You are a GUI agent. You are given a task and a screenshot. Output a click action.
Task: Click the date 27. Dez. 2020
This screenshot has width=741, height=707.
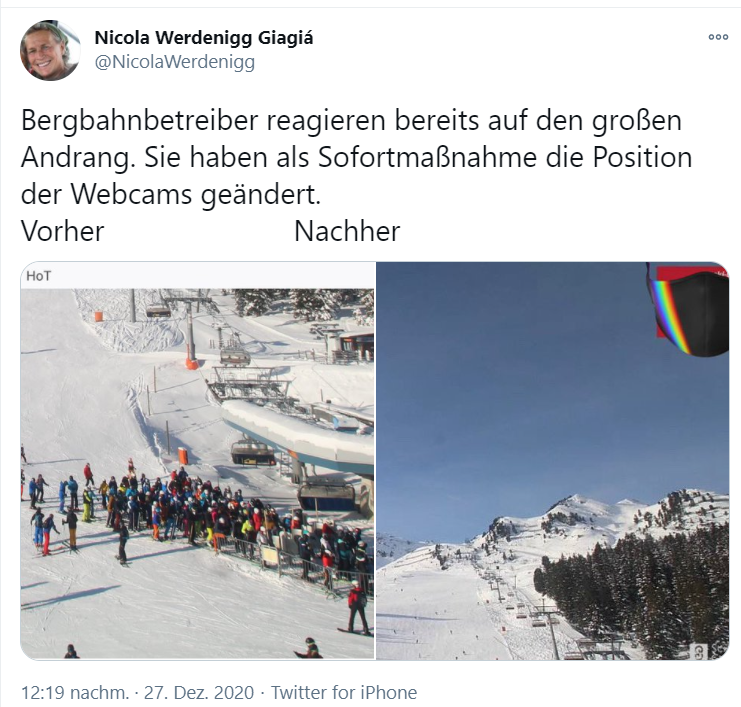tap(199, 692)
